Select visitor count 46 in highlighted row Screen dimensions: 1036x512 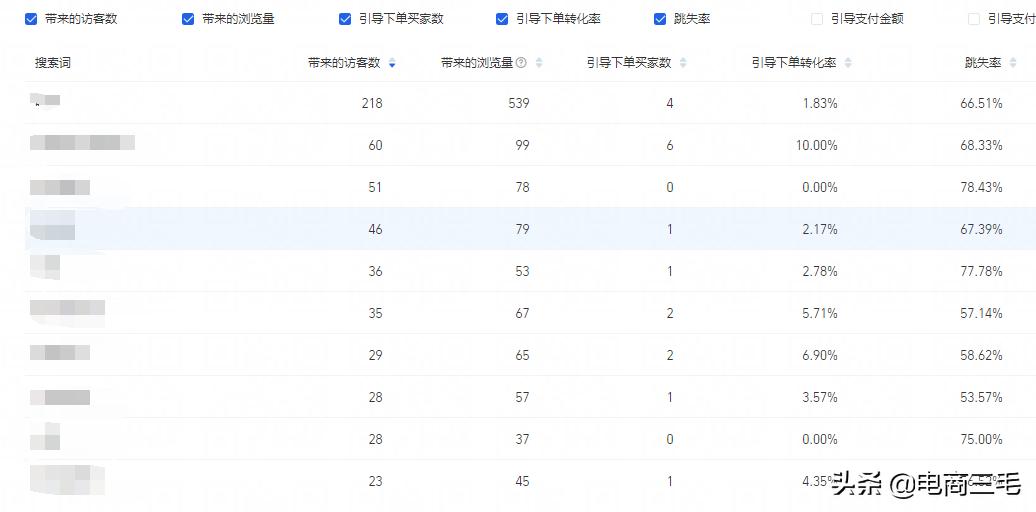[x=375, y=230]
